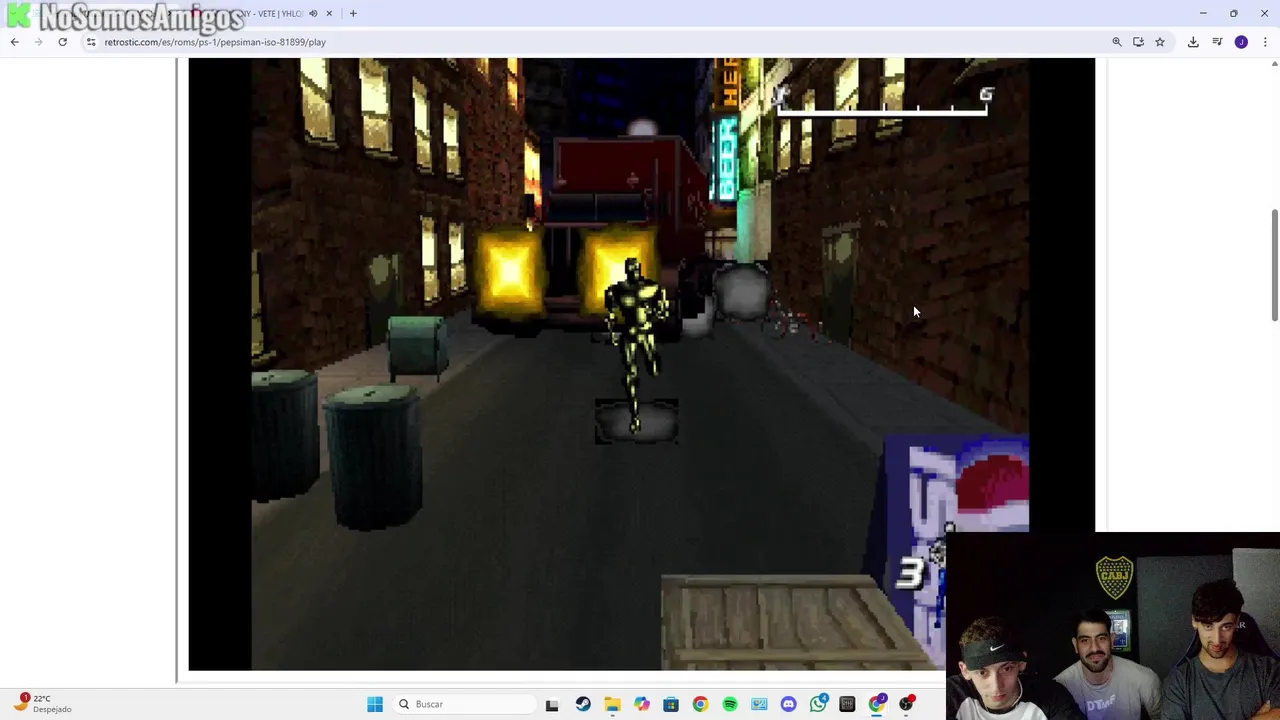Go back to the previous page
Image resolution: width=1280 pixels, height=720 pixels.
[x=14, y=42]
